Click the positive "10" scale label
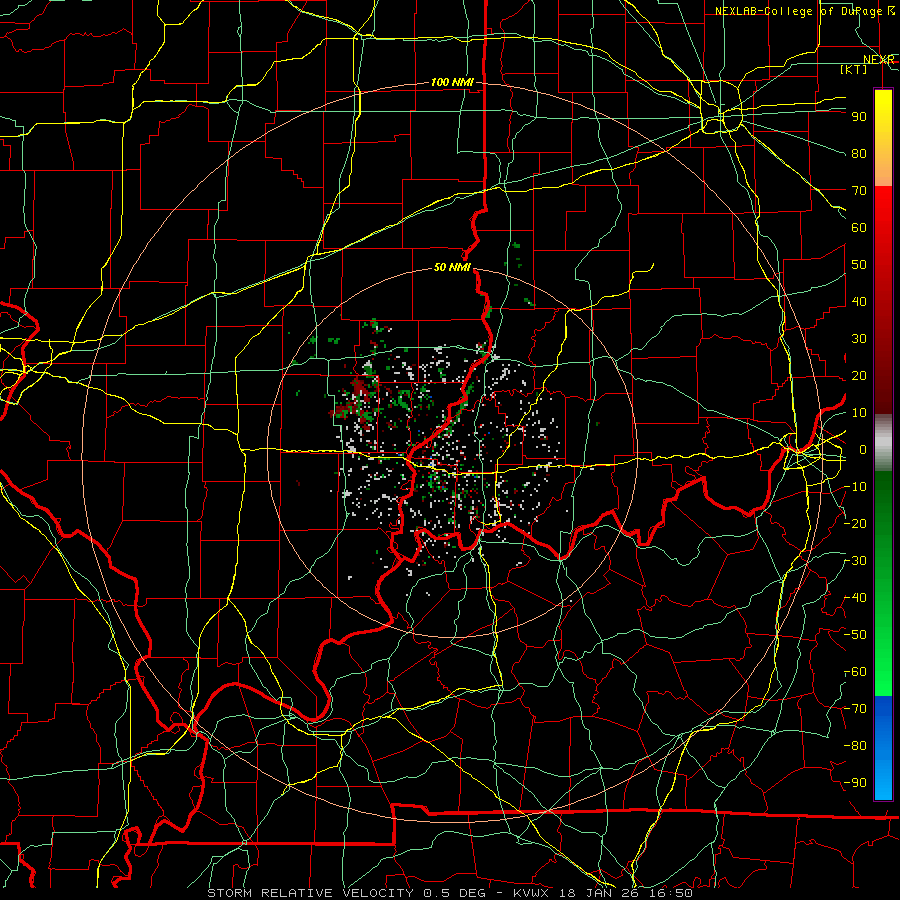Viewport: 900px width, 900px height. pyautogui.click(x=859, y=413)
